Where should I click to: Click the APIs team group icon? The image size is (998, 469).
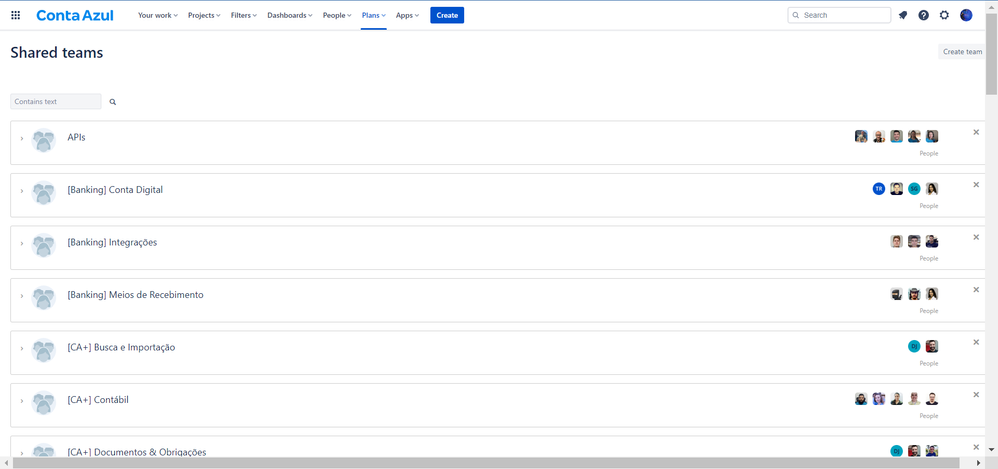click(44, 140)
